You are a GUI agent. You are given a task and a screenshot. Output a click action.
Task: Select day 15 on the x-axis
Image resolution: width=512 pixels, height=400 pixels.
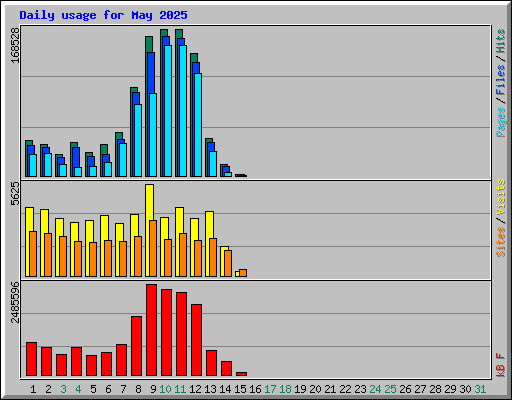coord(240,389)
